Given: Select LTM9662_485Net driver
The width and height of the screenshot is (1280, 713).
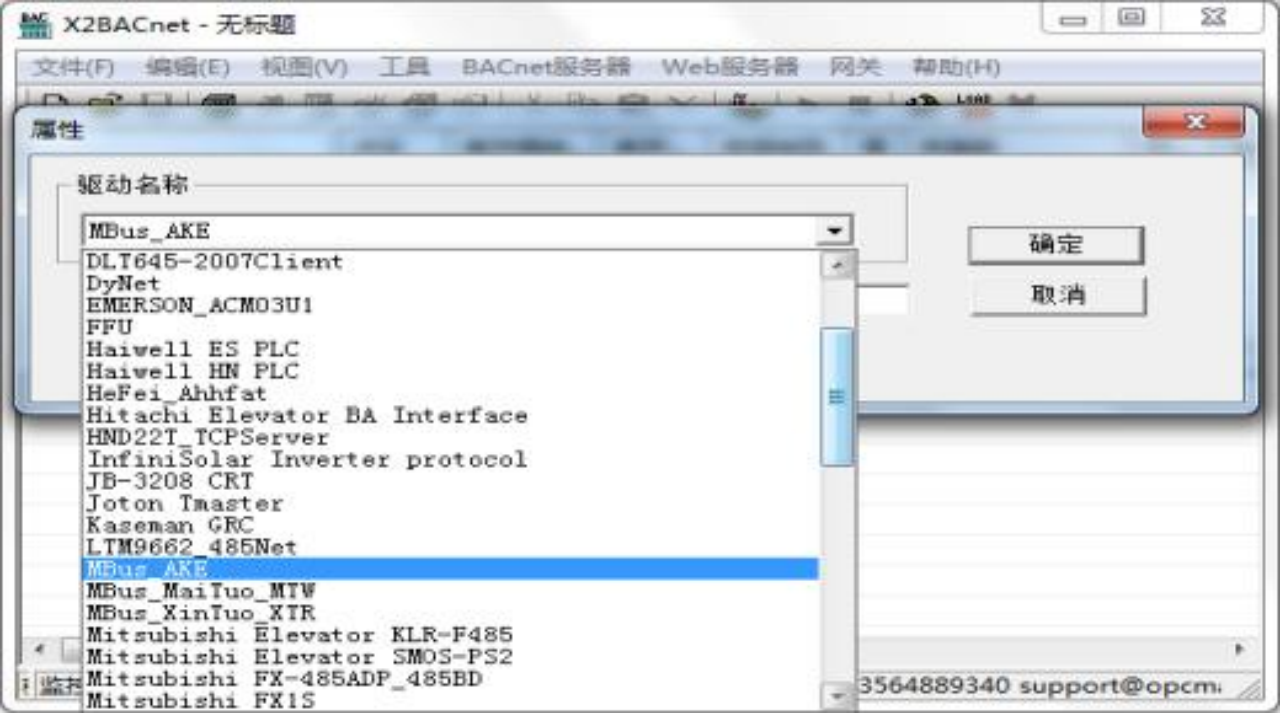Looking at the screenshot, I should tap(450, 548).
